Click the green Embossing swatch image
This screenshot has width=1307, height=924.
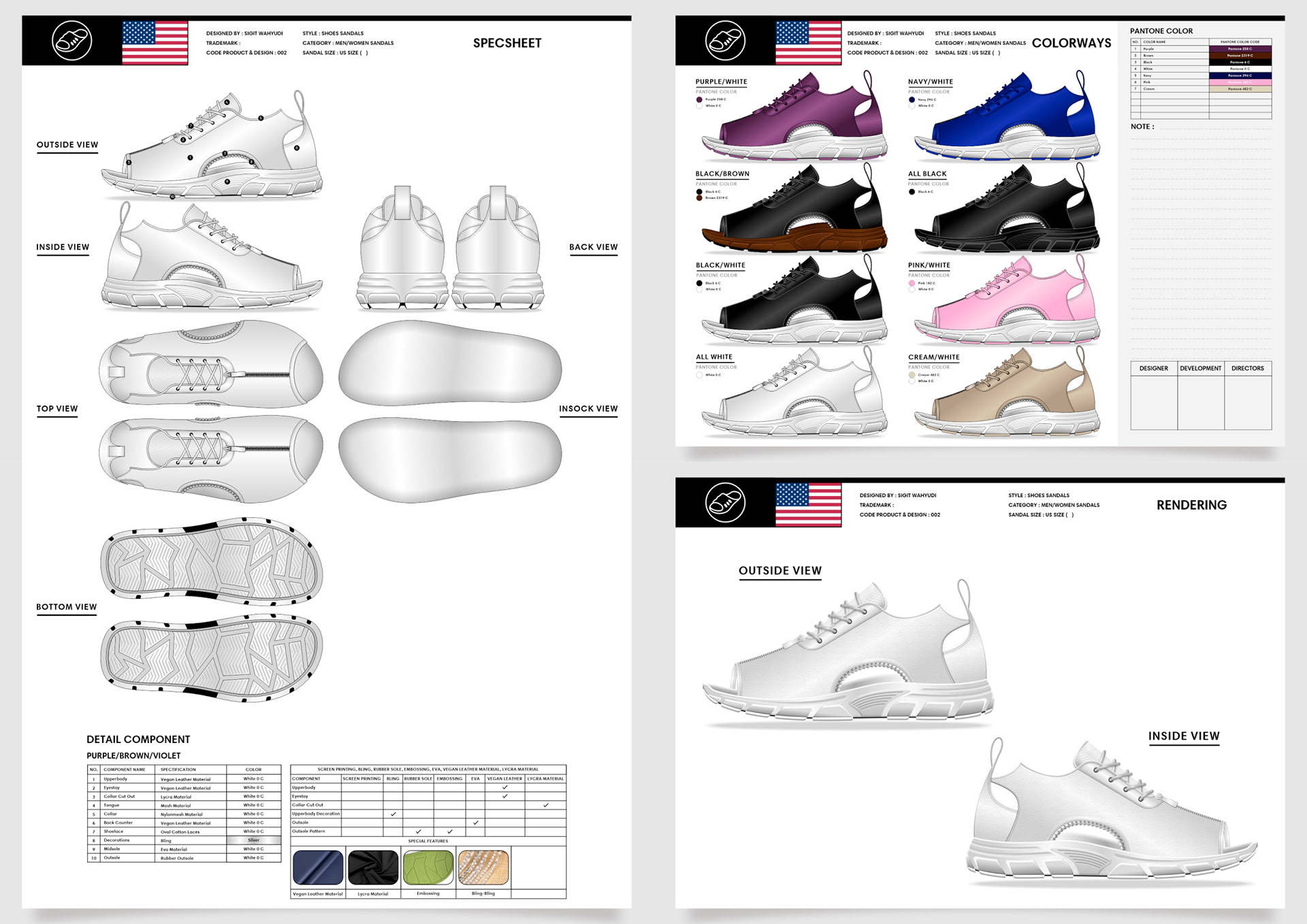(x=428, y=868)
